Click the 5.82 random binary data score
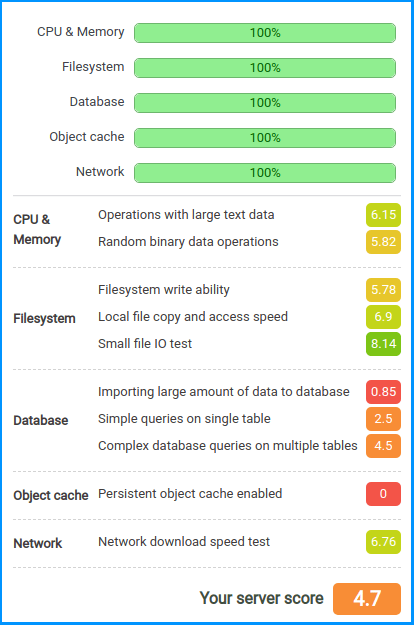Image resolution: width=414 pixels, height=625 pixels. click(x=383, y=242)
